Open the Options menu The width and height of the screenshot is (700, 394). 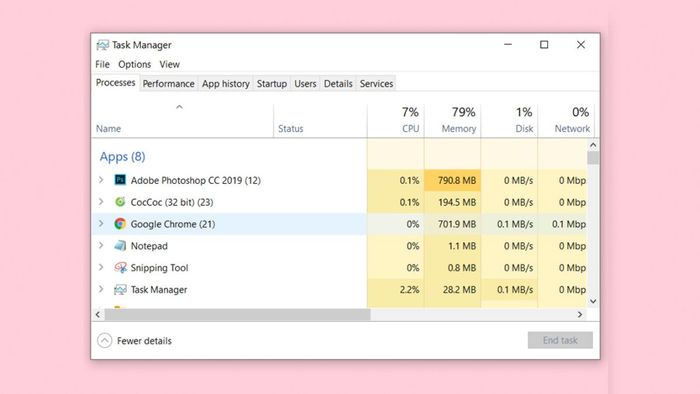pyautogui.click(x=134, y=64)
